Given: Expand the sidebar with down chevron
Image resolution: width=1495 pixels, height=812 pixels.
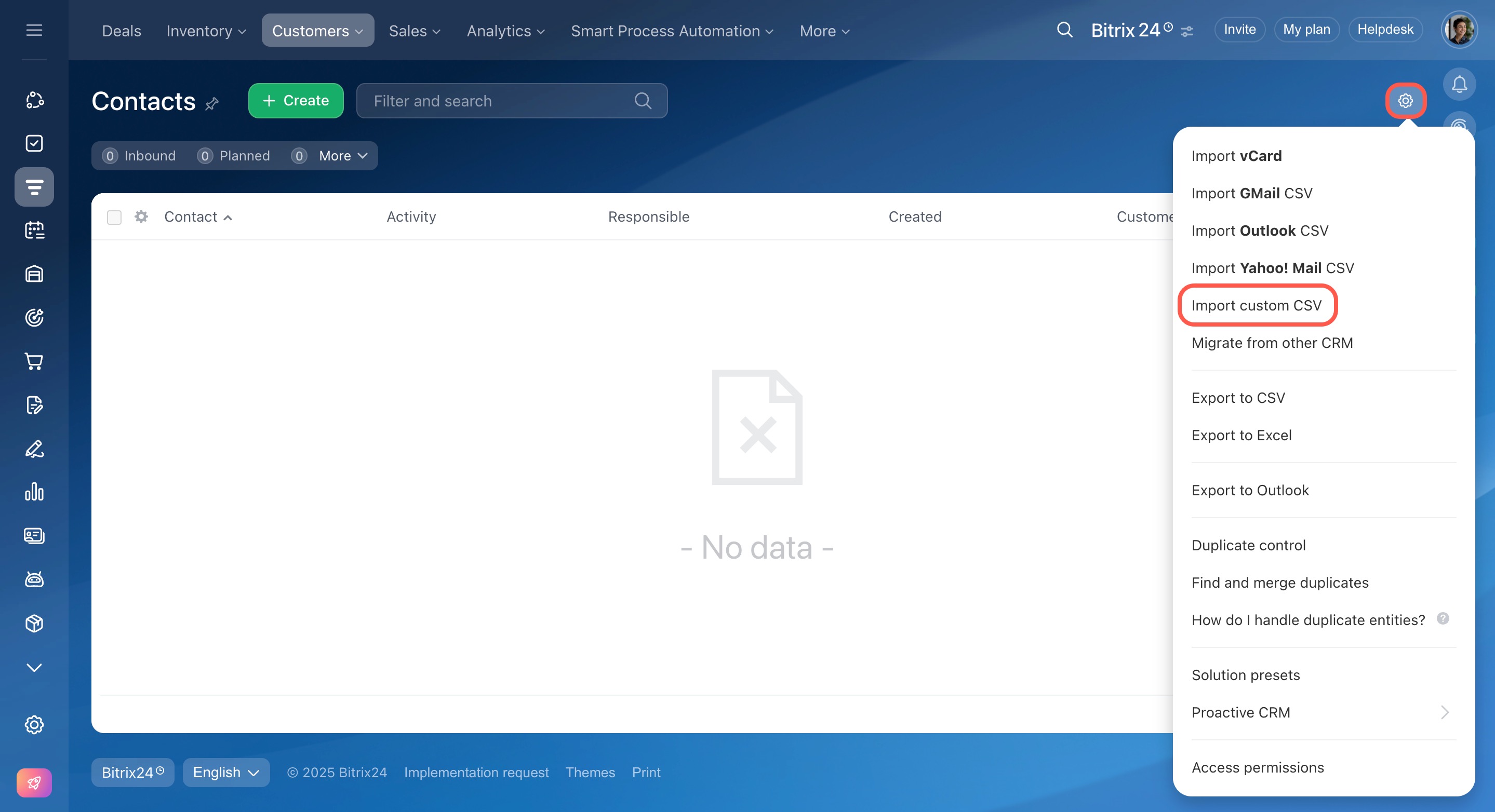Looking at the screenshot, I should (x=34, y=667).
